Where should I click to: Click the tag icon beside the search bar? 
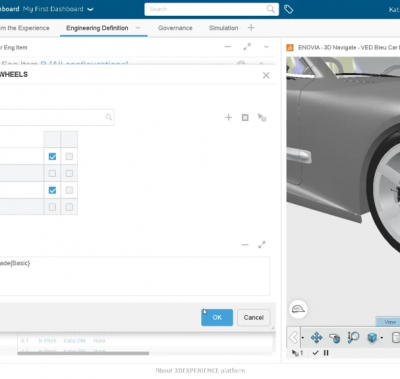pyautogui.click(x=288, y=9)
